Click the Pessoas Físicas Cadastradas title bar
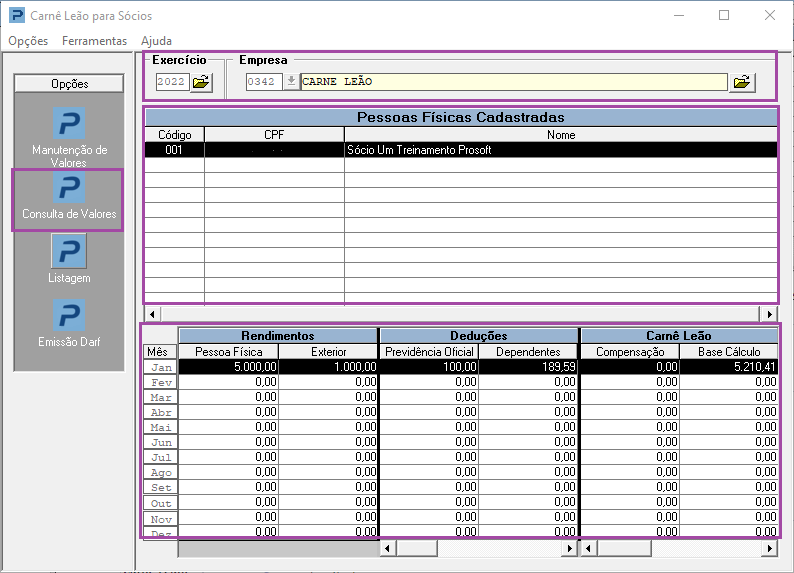Screen dimensions: 794x573 pyautogui.click(x=461, y=117)
